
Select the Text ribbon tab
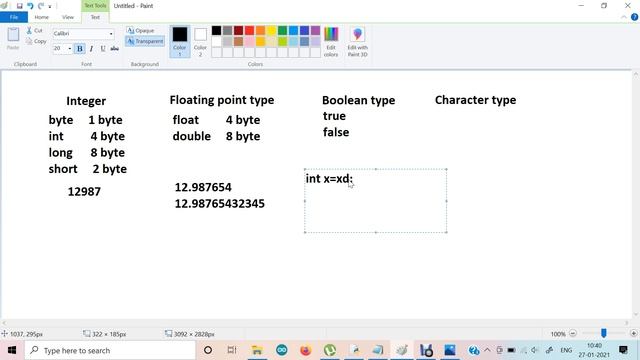[95, 17]
